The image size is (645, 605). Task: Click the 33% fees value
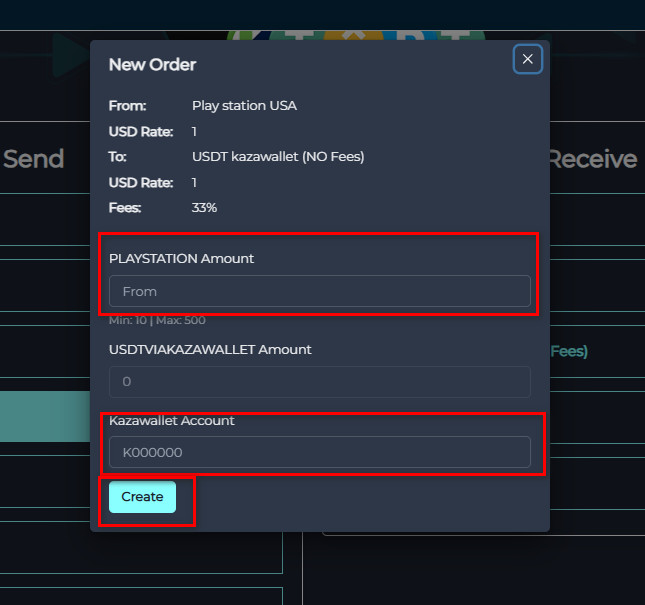204,208
